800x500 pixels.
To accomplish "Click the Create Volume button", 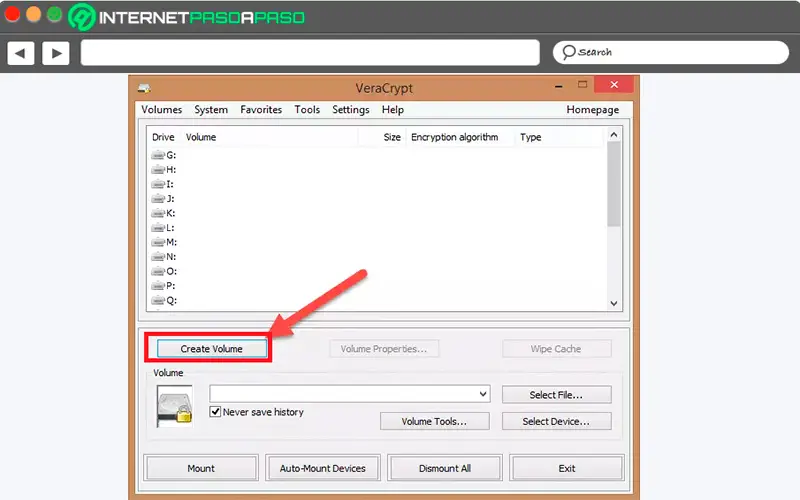I will point(212,348).
